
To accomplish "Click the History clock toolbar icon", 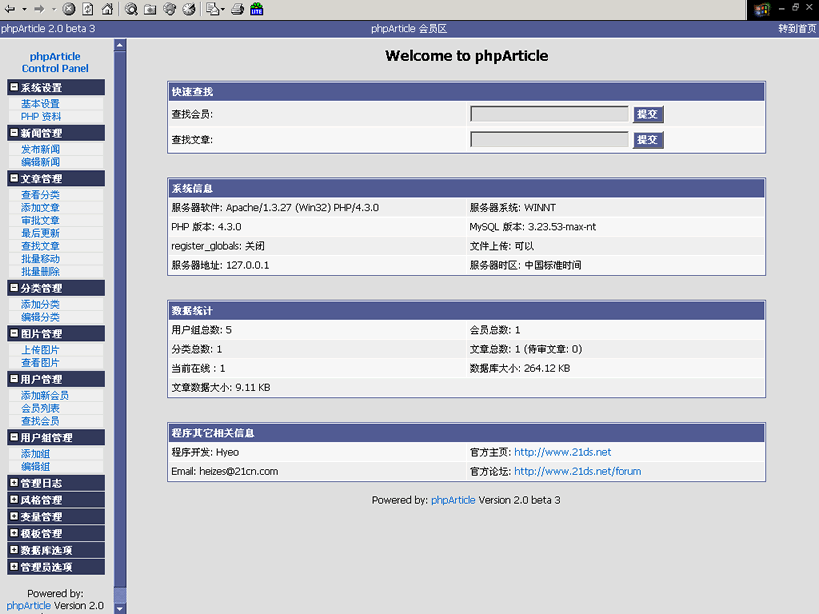I will pyautogui.click(x=189, y=9).
